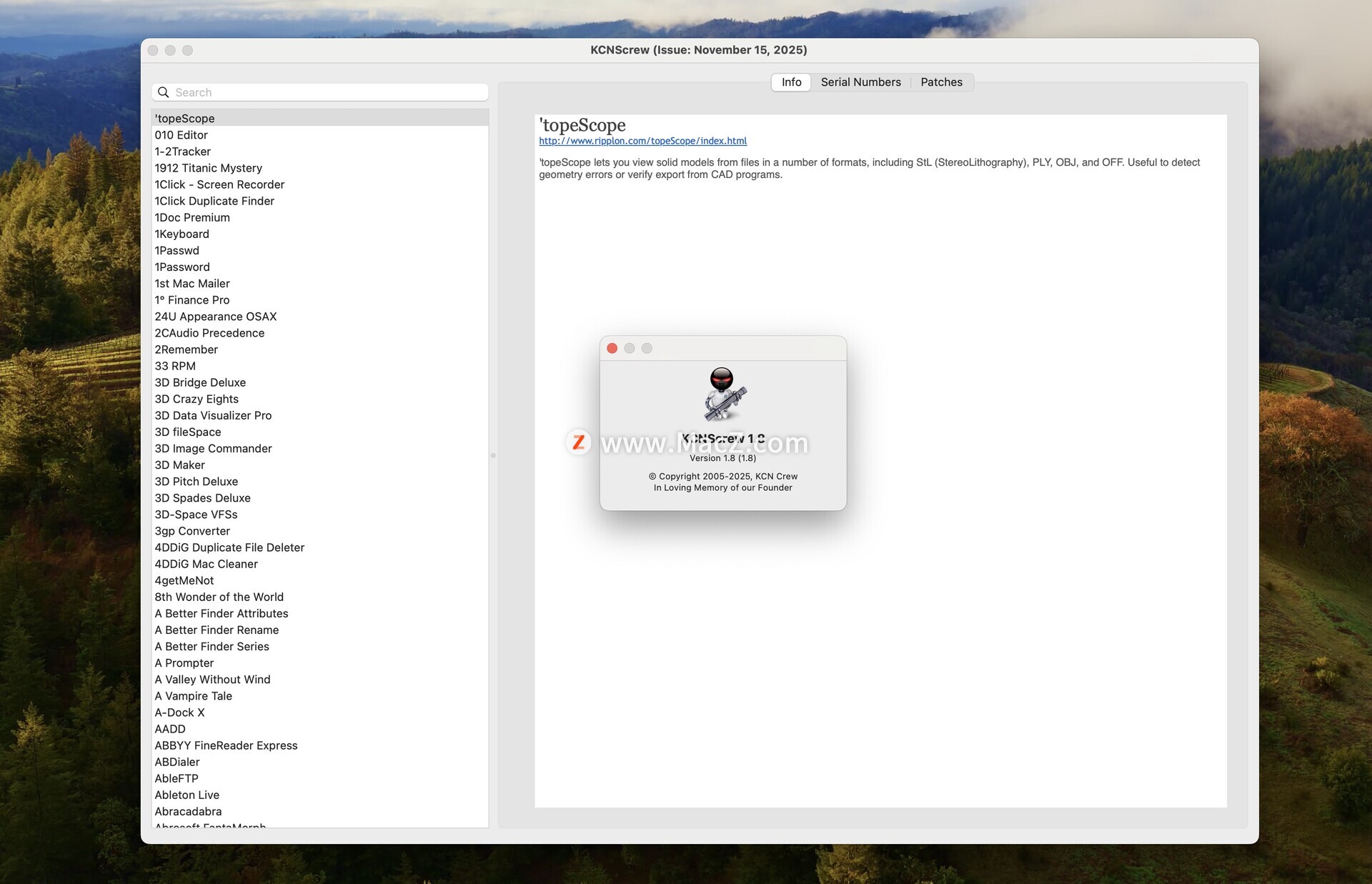Click the search magnifying glass icon
The image size is (1372, 884).
[x=164, y=92]
